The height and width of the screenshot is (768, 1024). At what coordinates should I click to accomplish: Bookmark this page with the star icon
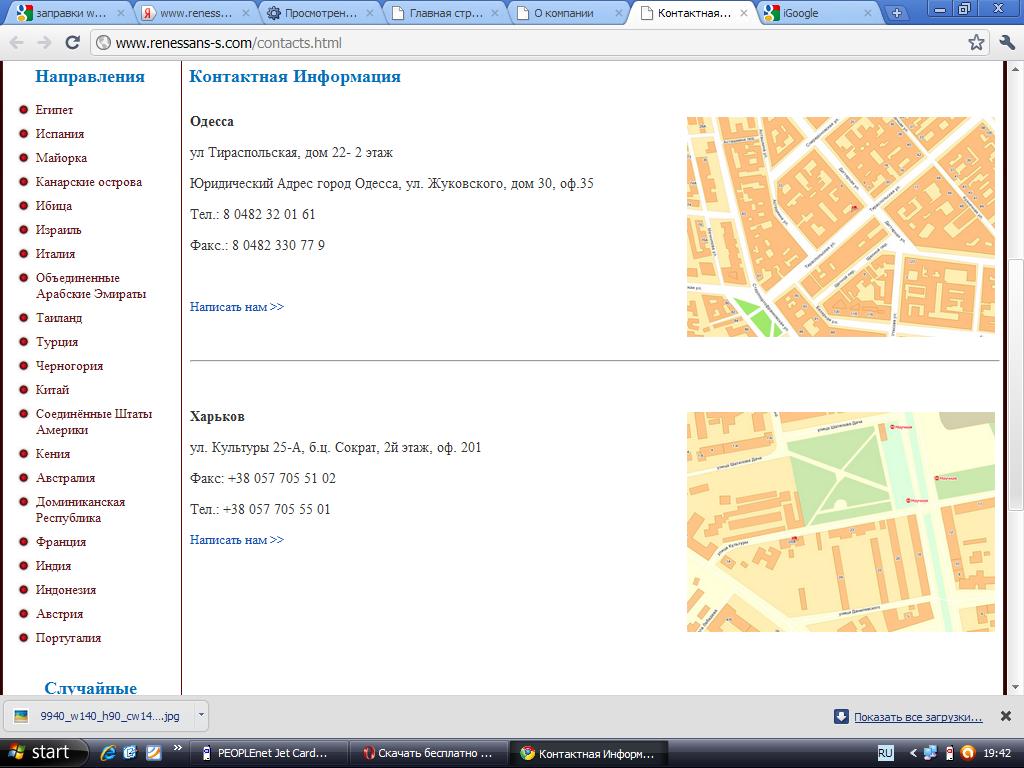click(976, 43)
